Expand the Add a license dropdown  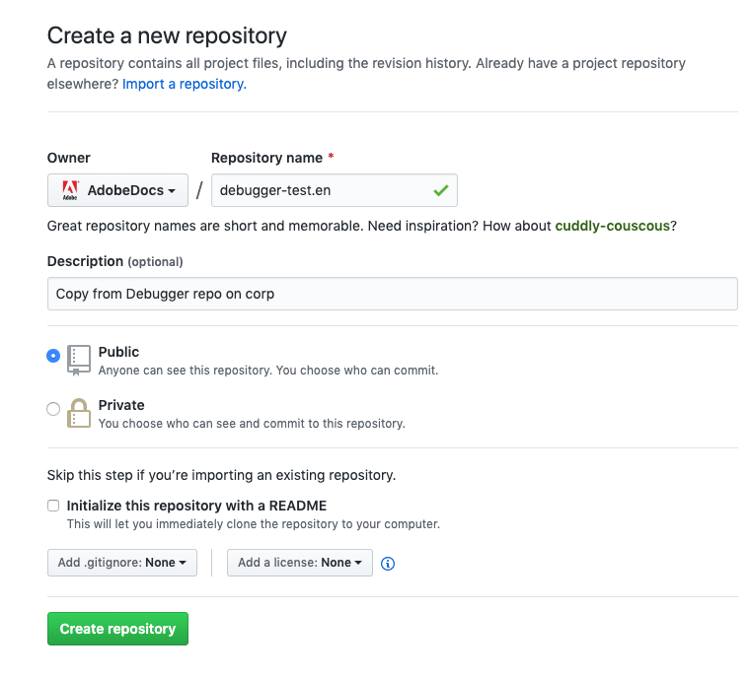(x=300, y=563)
